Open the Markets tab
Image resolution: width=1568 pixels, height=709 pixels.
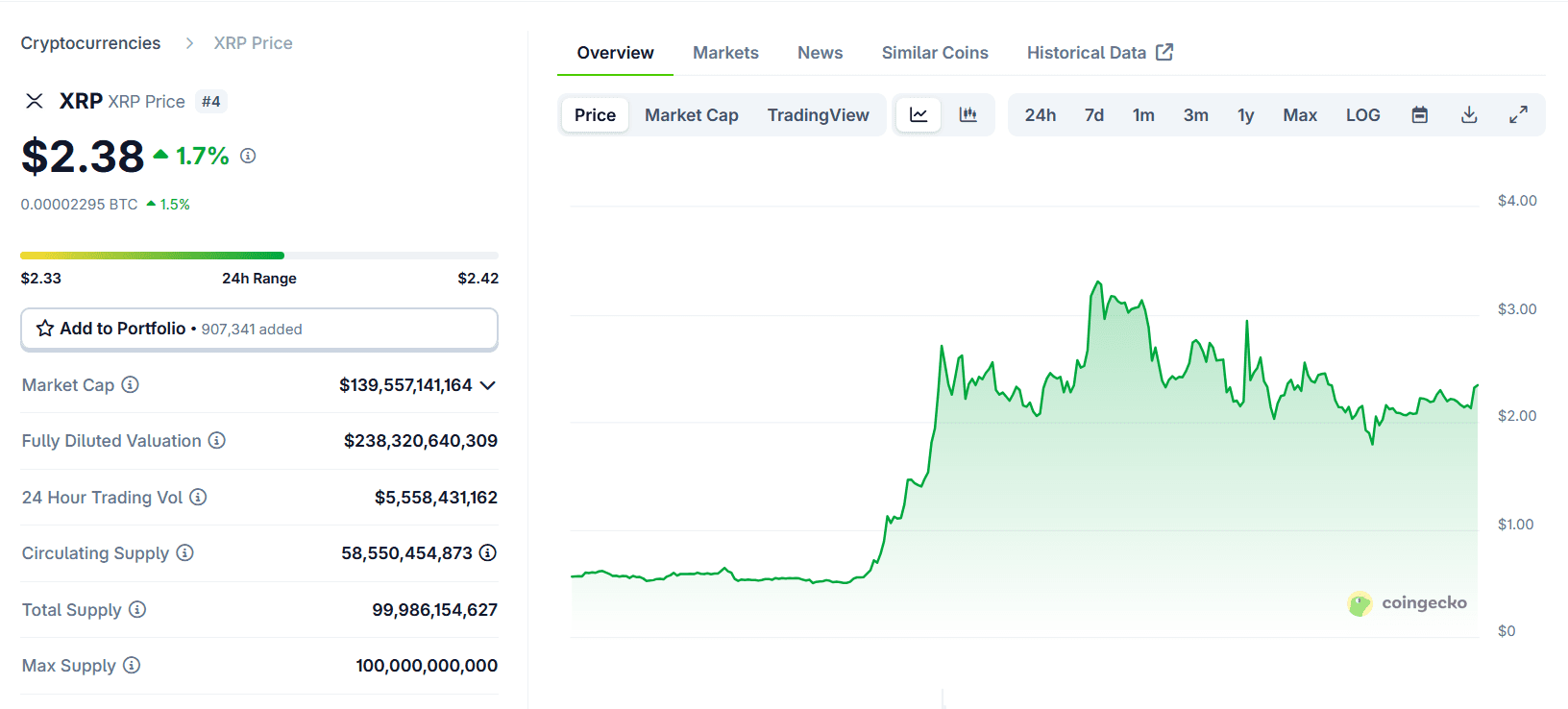click(725, 53)
